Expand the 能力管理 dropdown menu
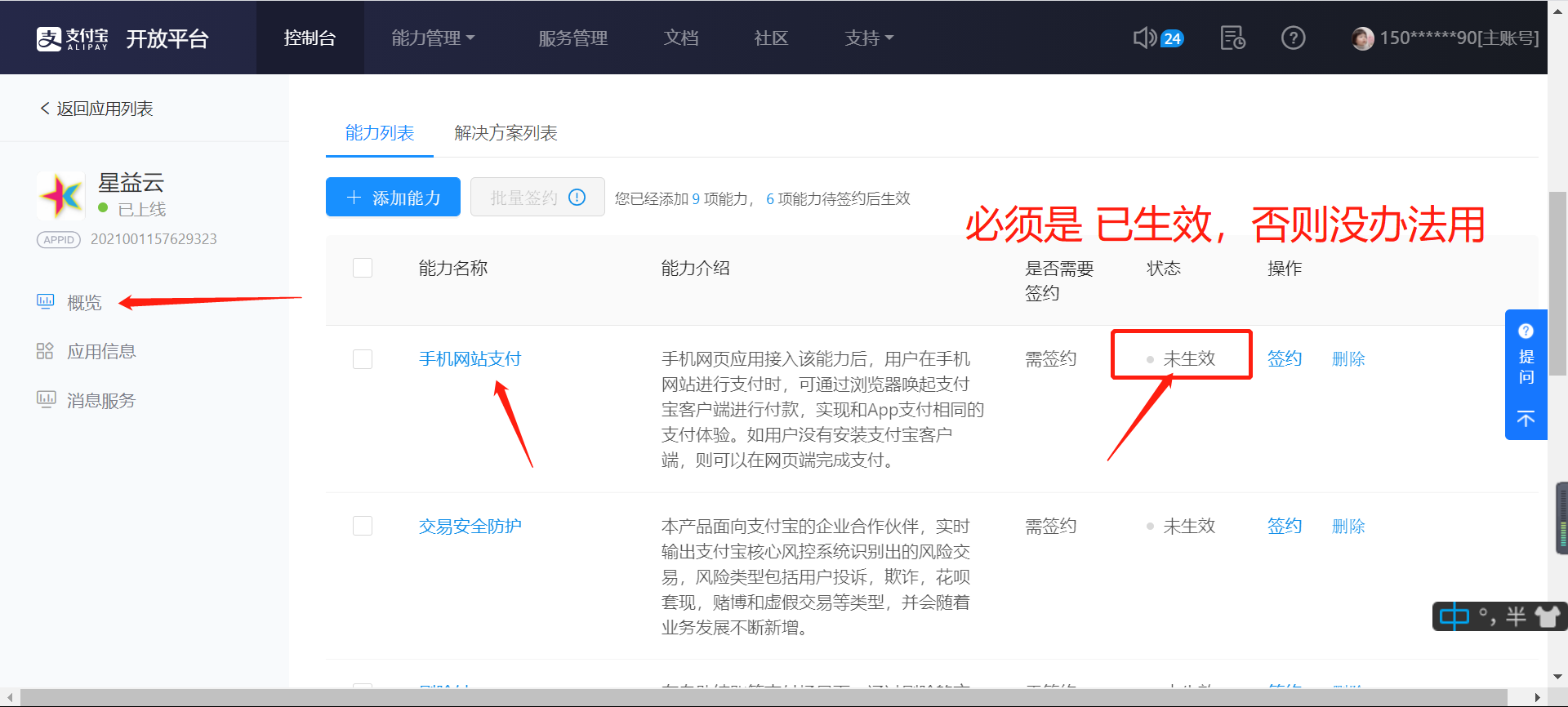The image size is (1568, 707). click(x=433, y=38)
